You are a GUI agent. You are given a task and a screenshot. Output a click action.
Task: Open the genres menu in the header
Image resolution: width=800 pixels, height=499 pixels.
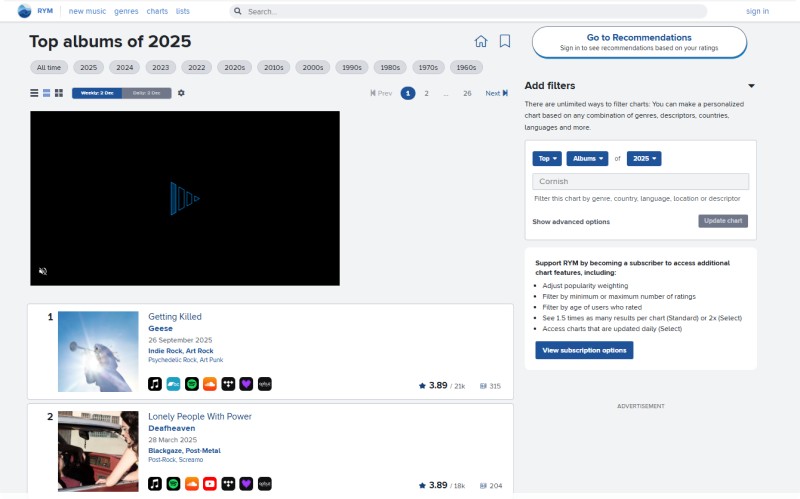(x=126, y=11)
